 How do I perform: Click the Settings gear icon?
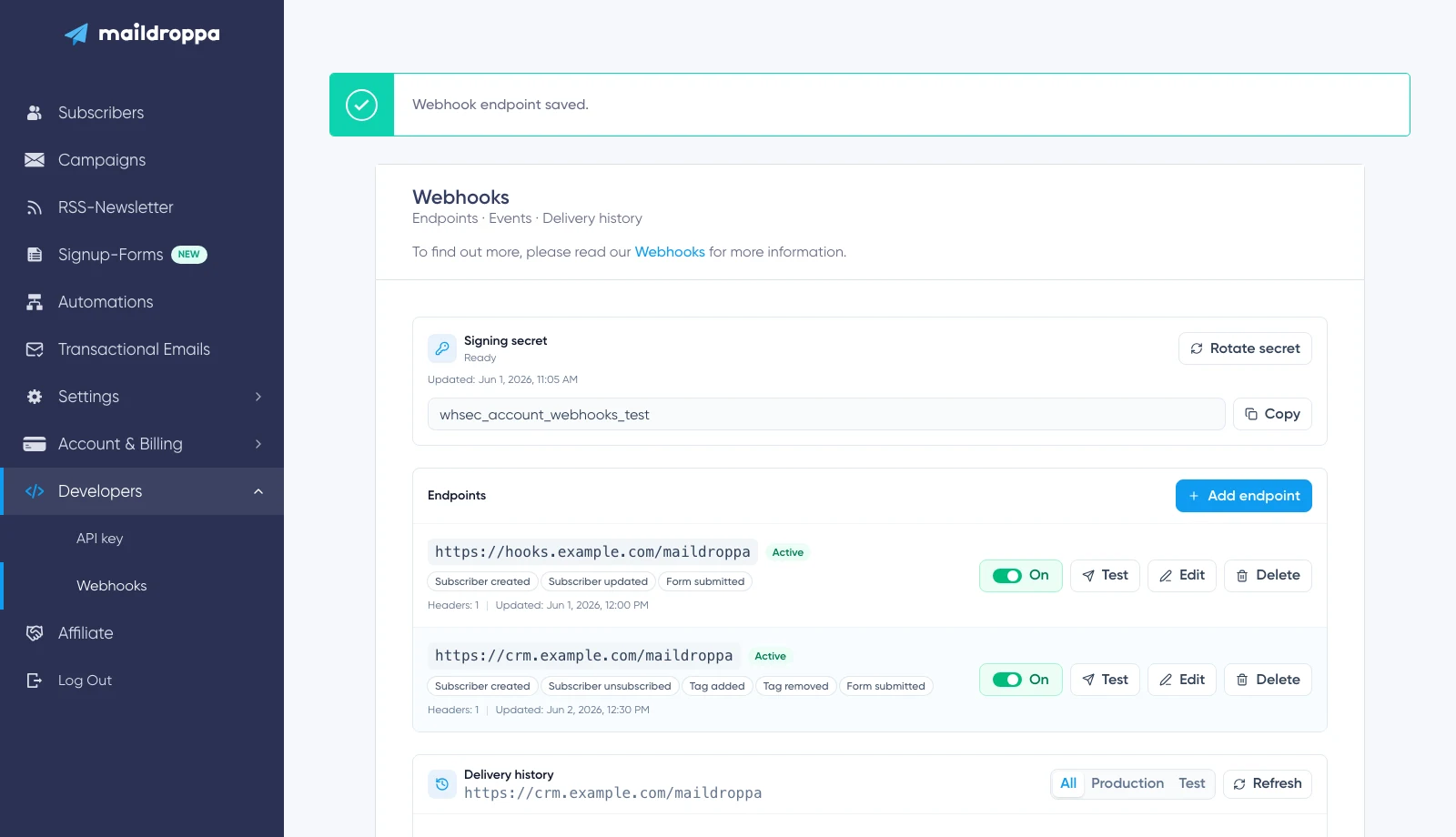pos(35,397)
